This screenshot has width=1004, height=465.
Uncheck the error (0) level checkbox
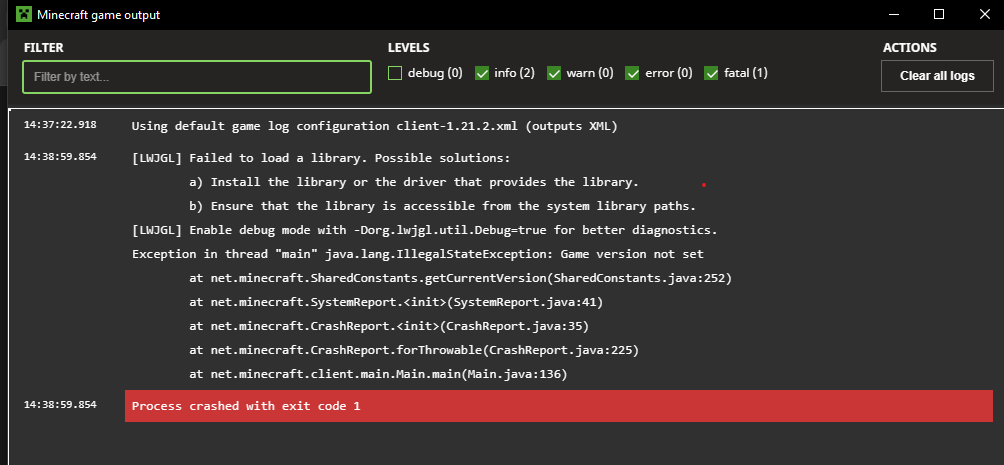(633, 73)
